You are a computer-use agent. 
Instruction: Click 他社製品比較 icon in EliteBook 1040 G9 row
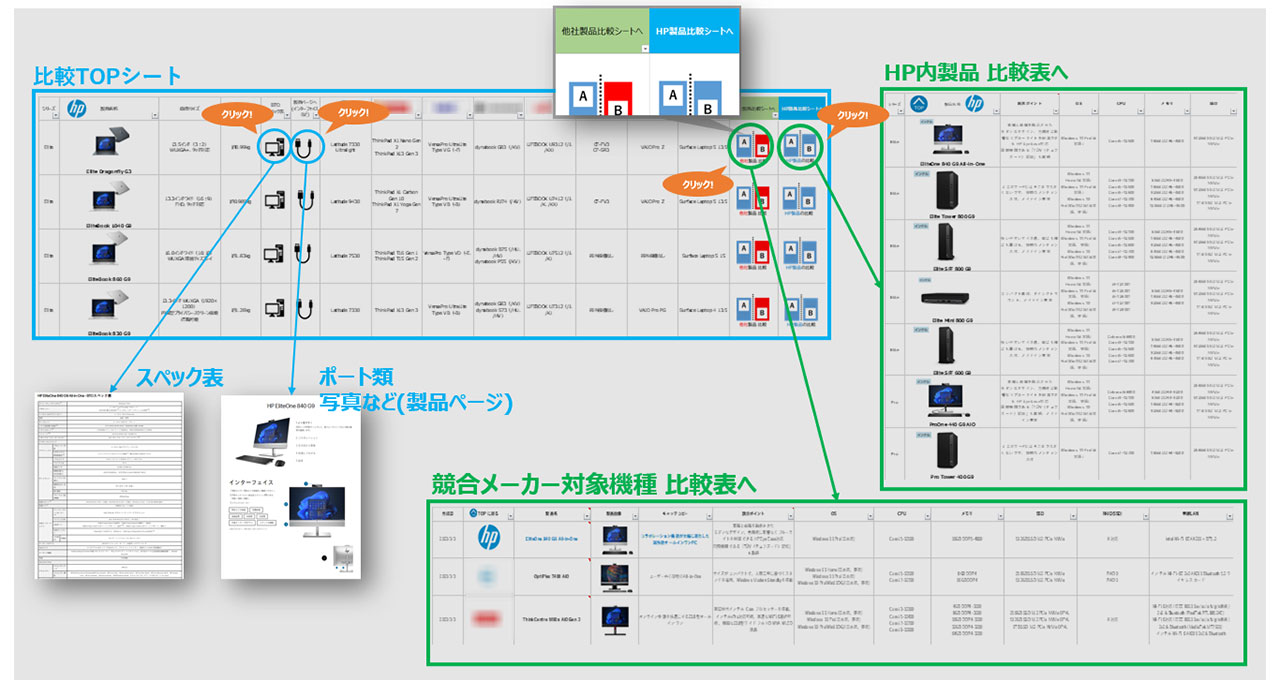[751, 199]
